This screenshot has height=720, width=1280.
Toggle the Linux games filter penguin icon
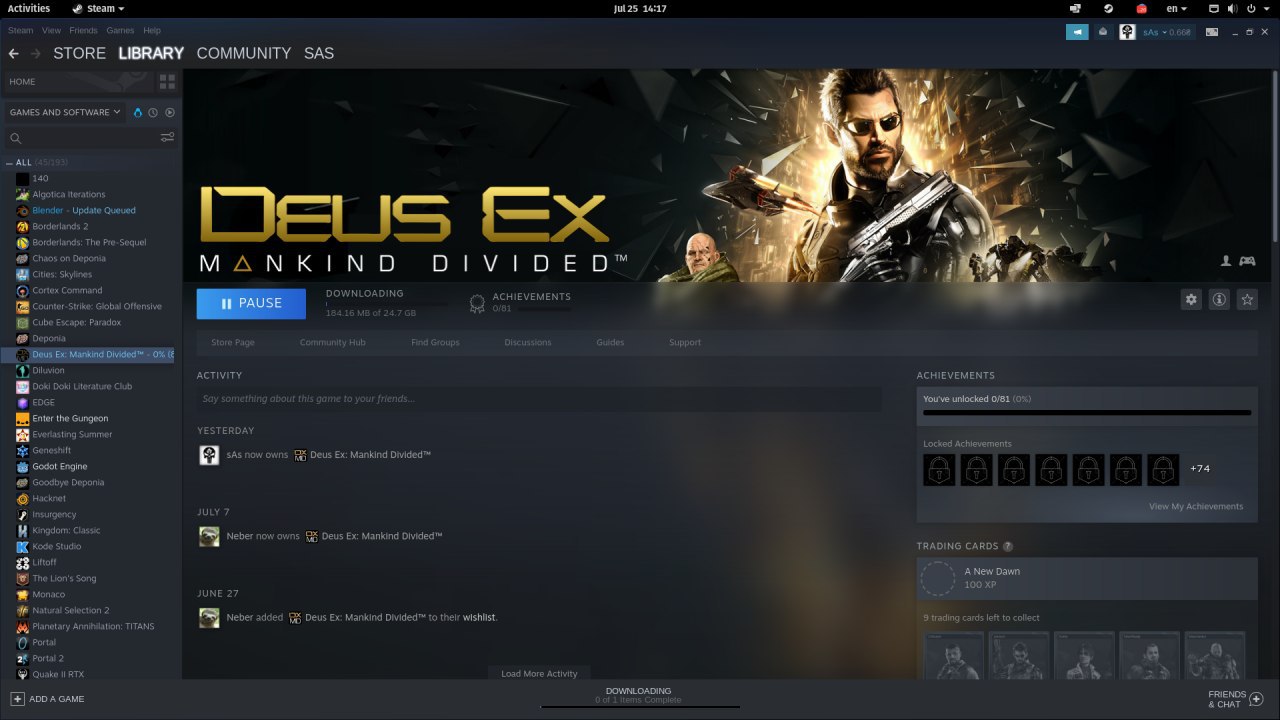pos(138,112)
